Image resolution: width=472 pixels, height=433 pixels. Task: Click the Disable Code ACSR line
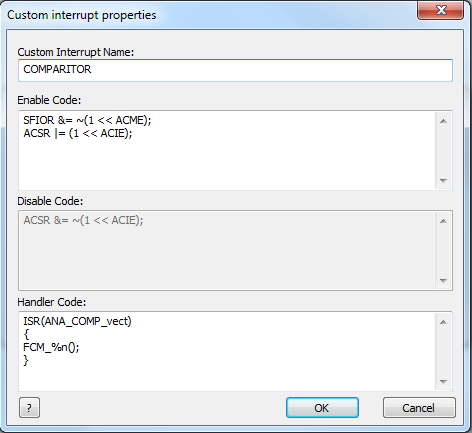pyautogui.click(x=83, y=220)
